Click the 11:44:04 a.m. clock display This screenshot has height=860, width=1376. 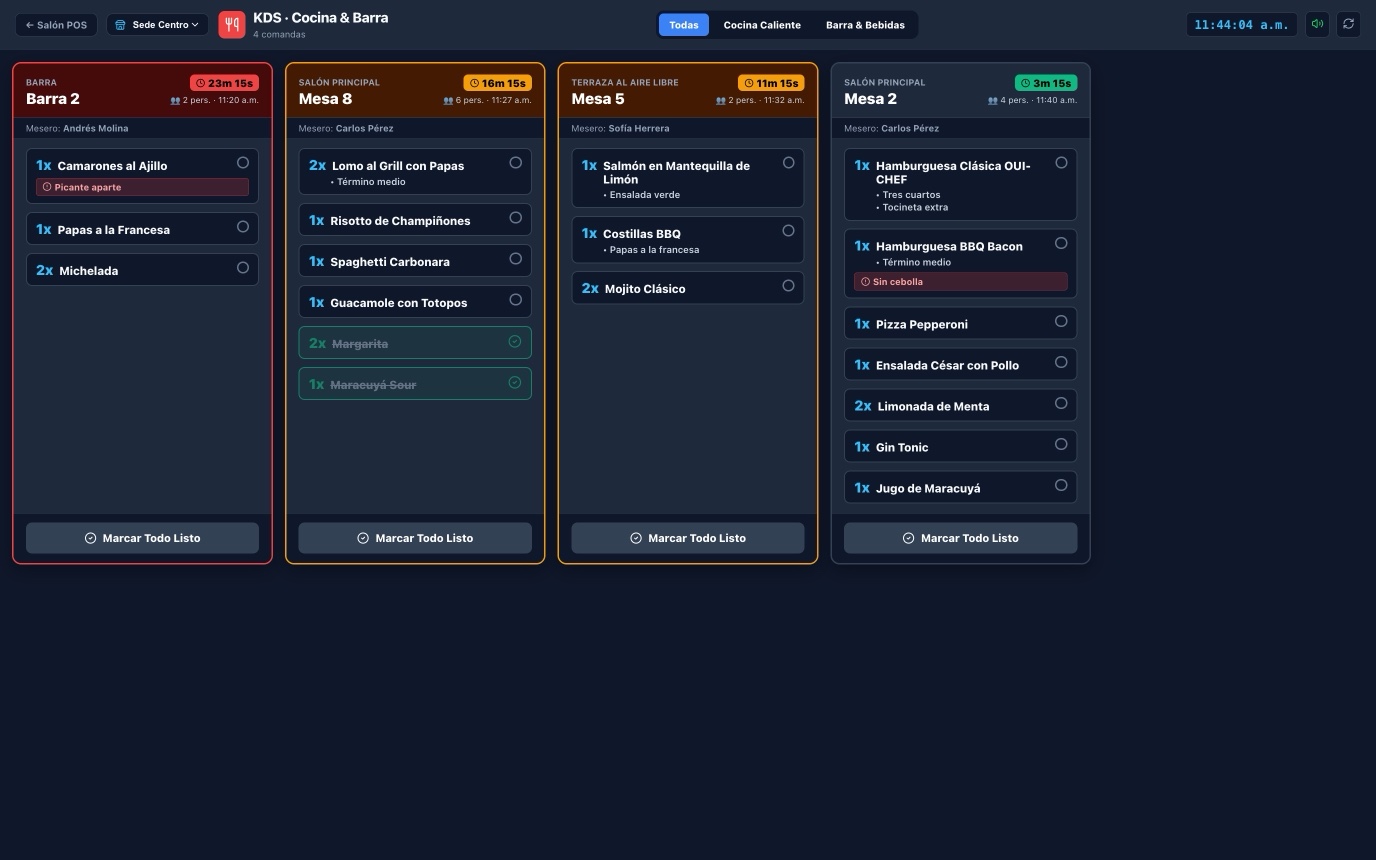pyautogui.click(x=1242, y=25)
